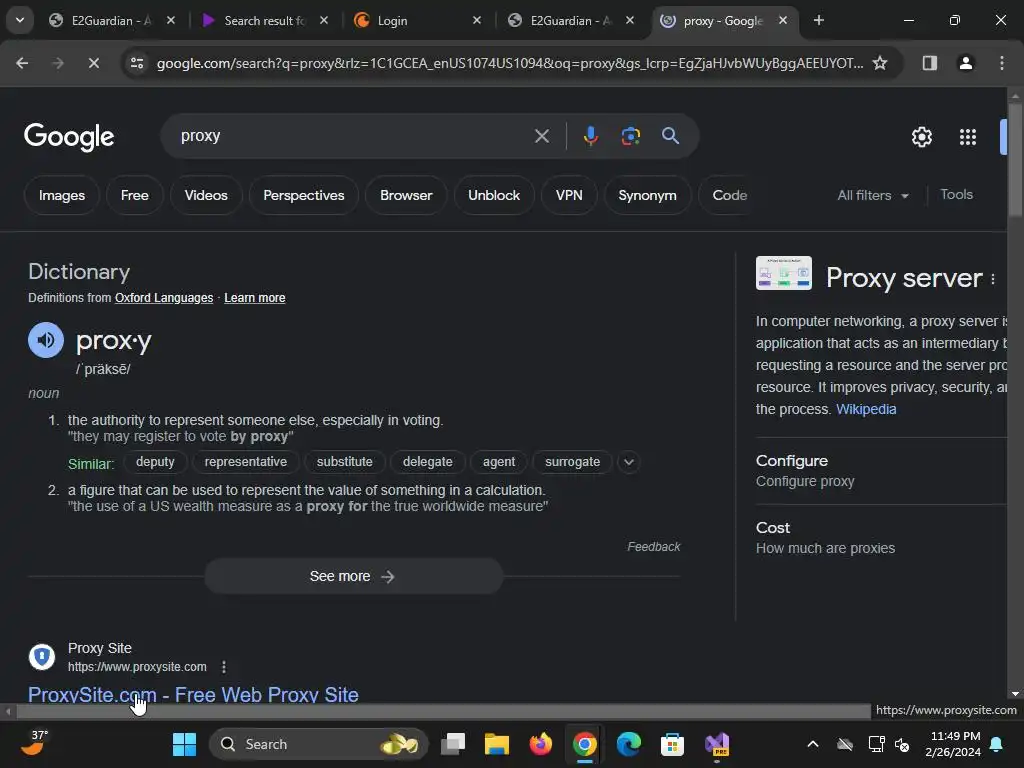Open site information icon in address bar
Image resolution: width=1024 pixels, height=768 pixels.
coord(137,63)
